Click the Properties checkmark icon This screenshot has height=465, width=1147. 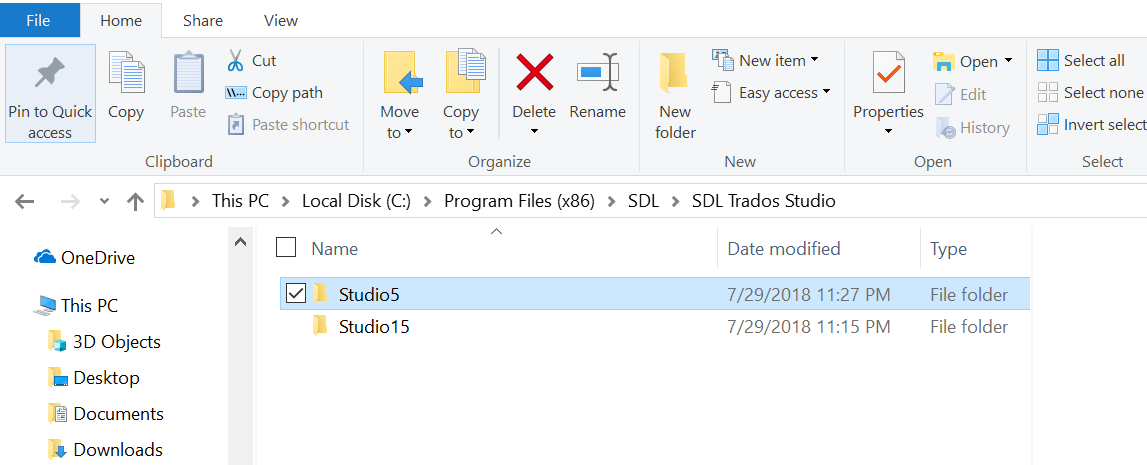click(888, 72)
